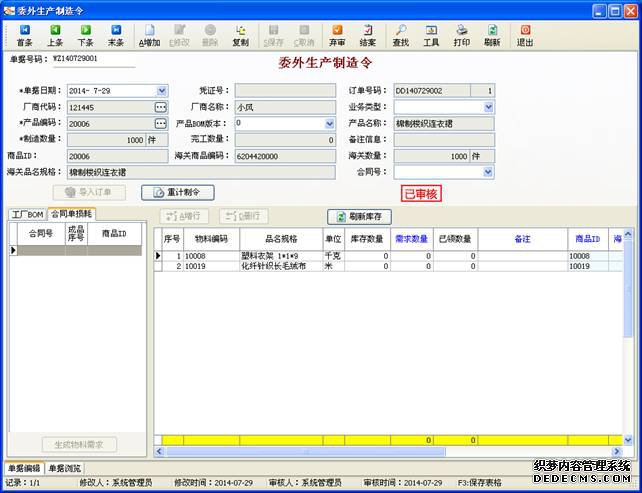Go to first record (首条)
Viewport: 642px width, 493px height.
[x=24, y=35]
